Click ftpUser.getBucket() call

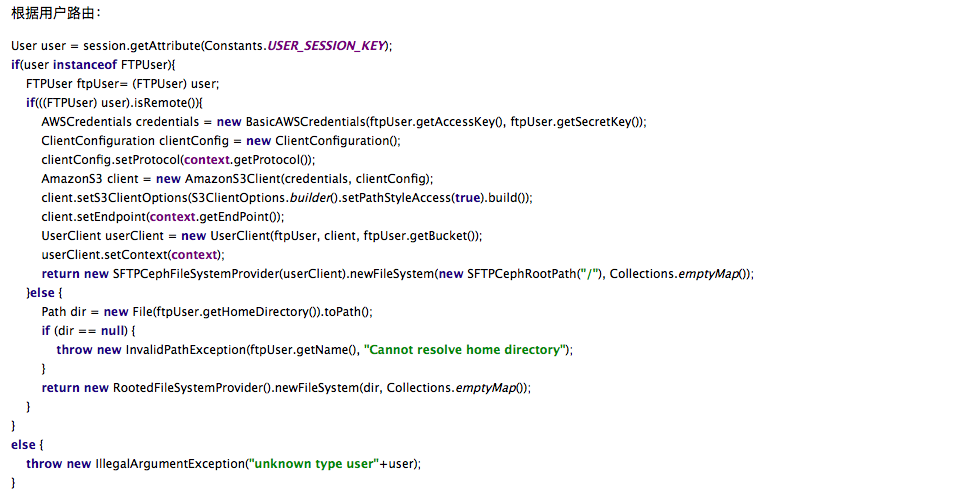pyautogui.click(x=420, y=236)
